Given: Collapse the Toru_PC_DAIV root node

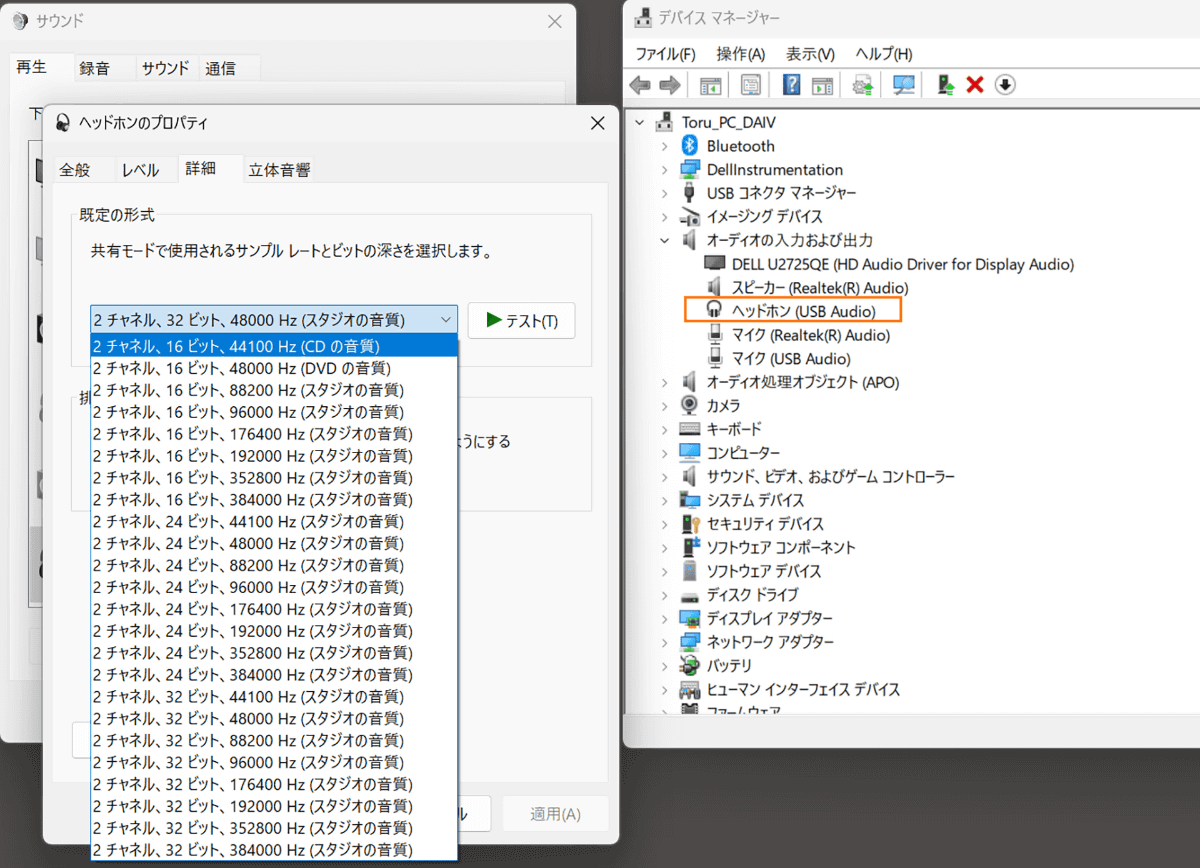Looking at the screenshot, I should click(x=640, y=122).
